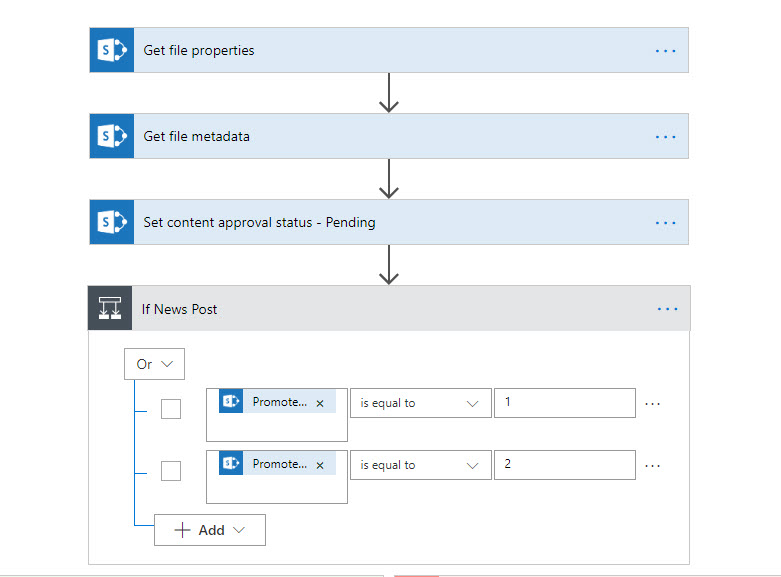This screenshot has height=577, width=781.
Task: Click value field containing 1
Action: (564, 402)
